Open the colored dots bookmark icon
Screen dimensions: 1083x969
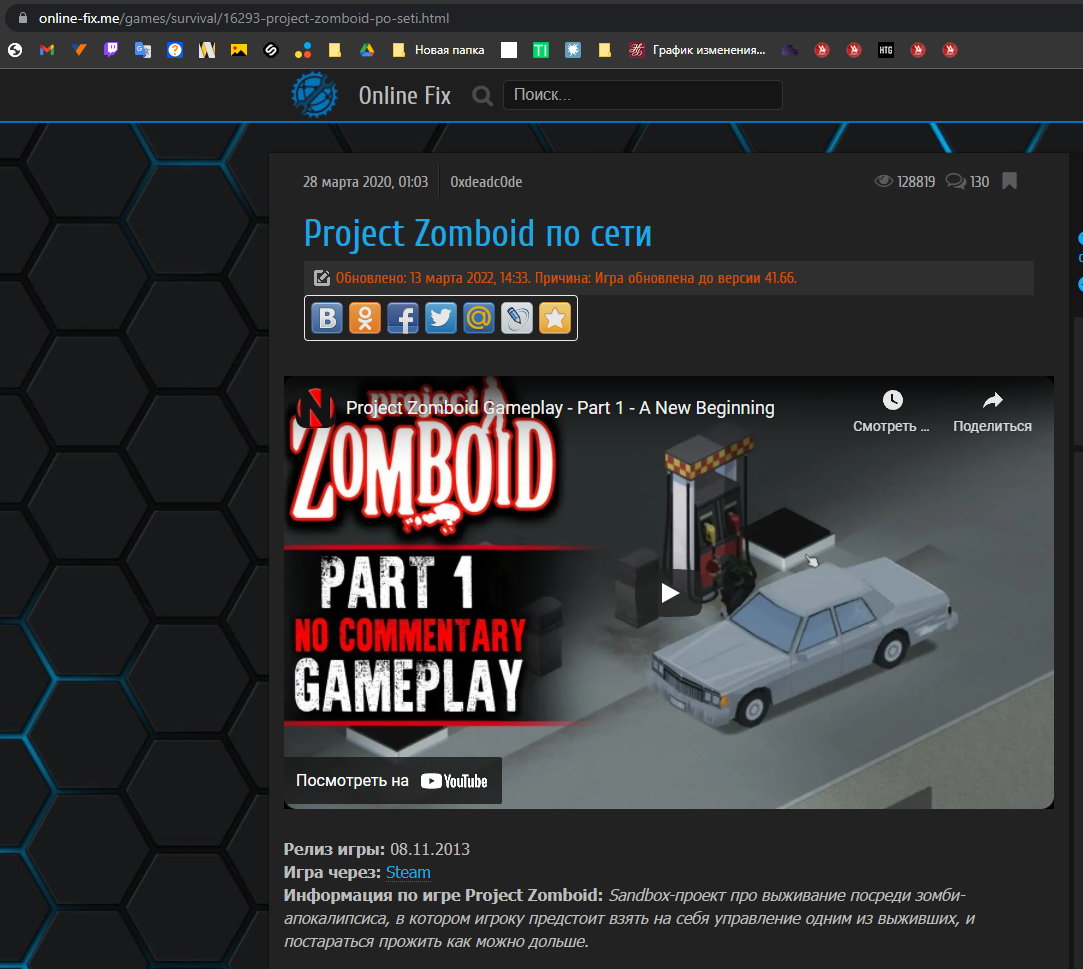pos(303,50)
